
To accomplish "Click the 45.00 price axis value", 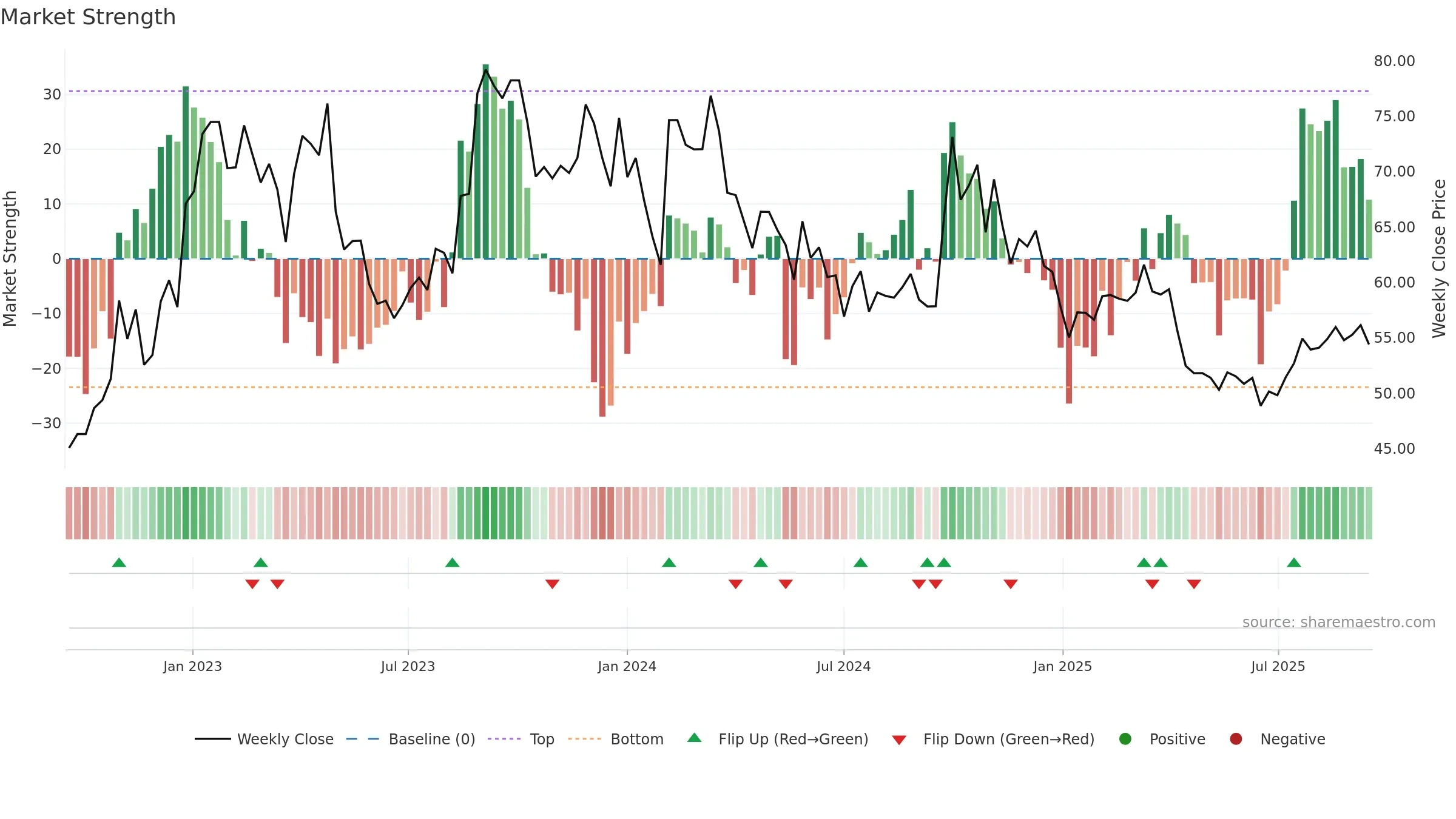I will pyautogui.click(x=1394, y=449).
